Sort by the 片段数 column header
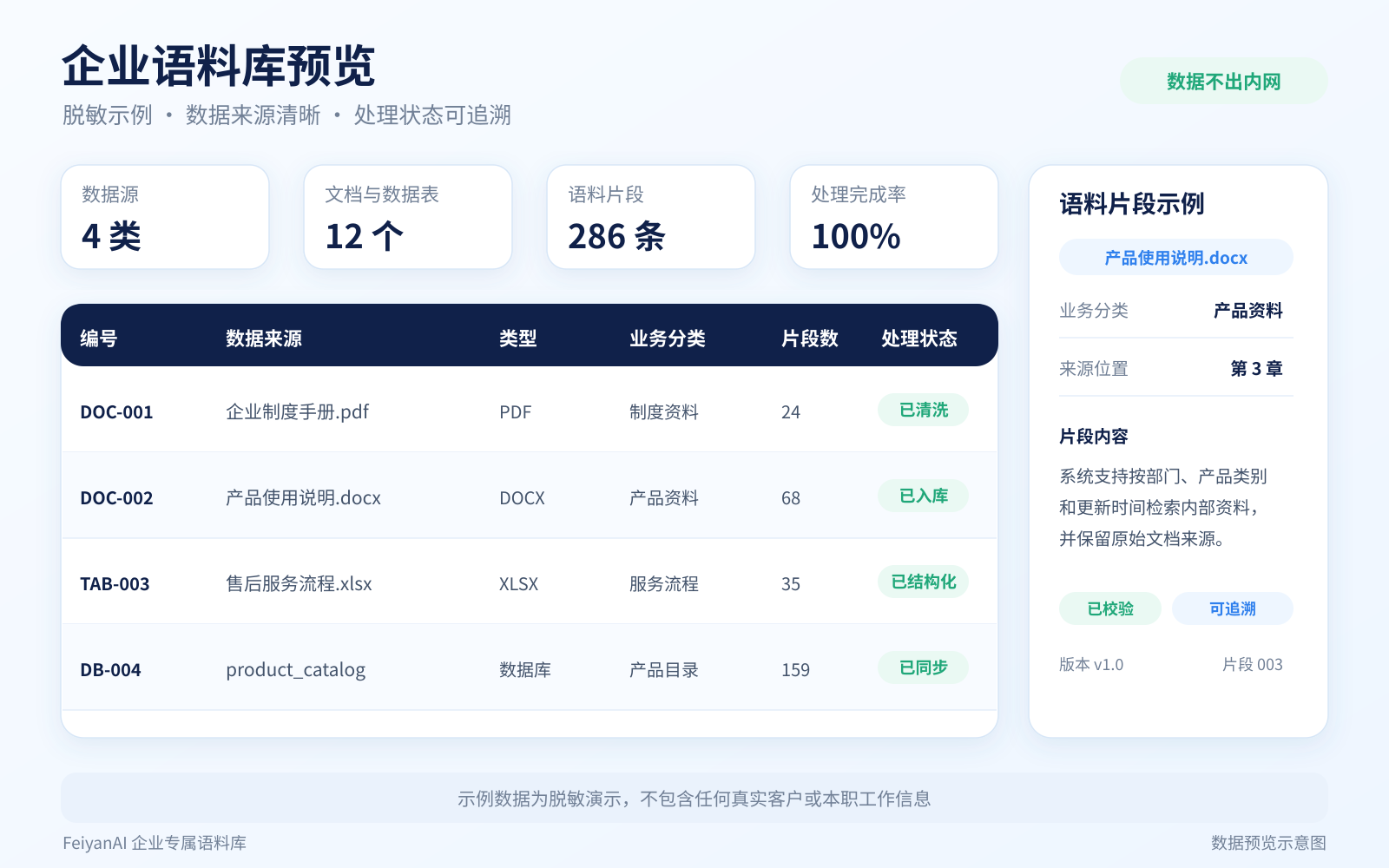Viewport: 1389px width, 868px height. [810, 339]
